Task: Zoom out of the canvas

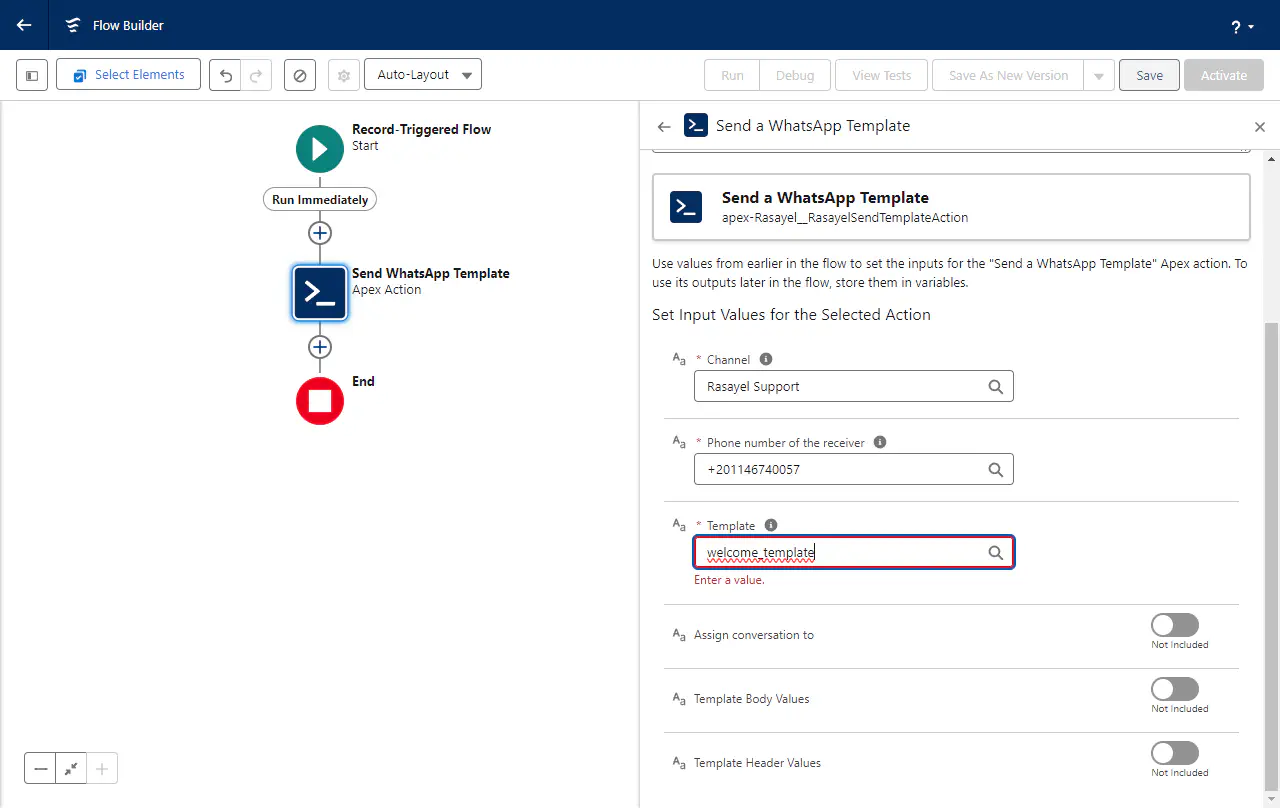Action: (40, 768)
